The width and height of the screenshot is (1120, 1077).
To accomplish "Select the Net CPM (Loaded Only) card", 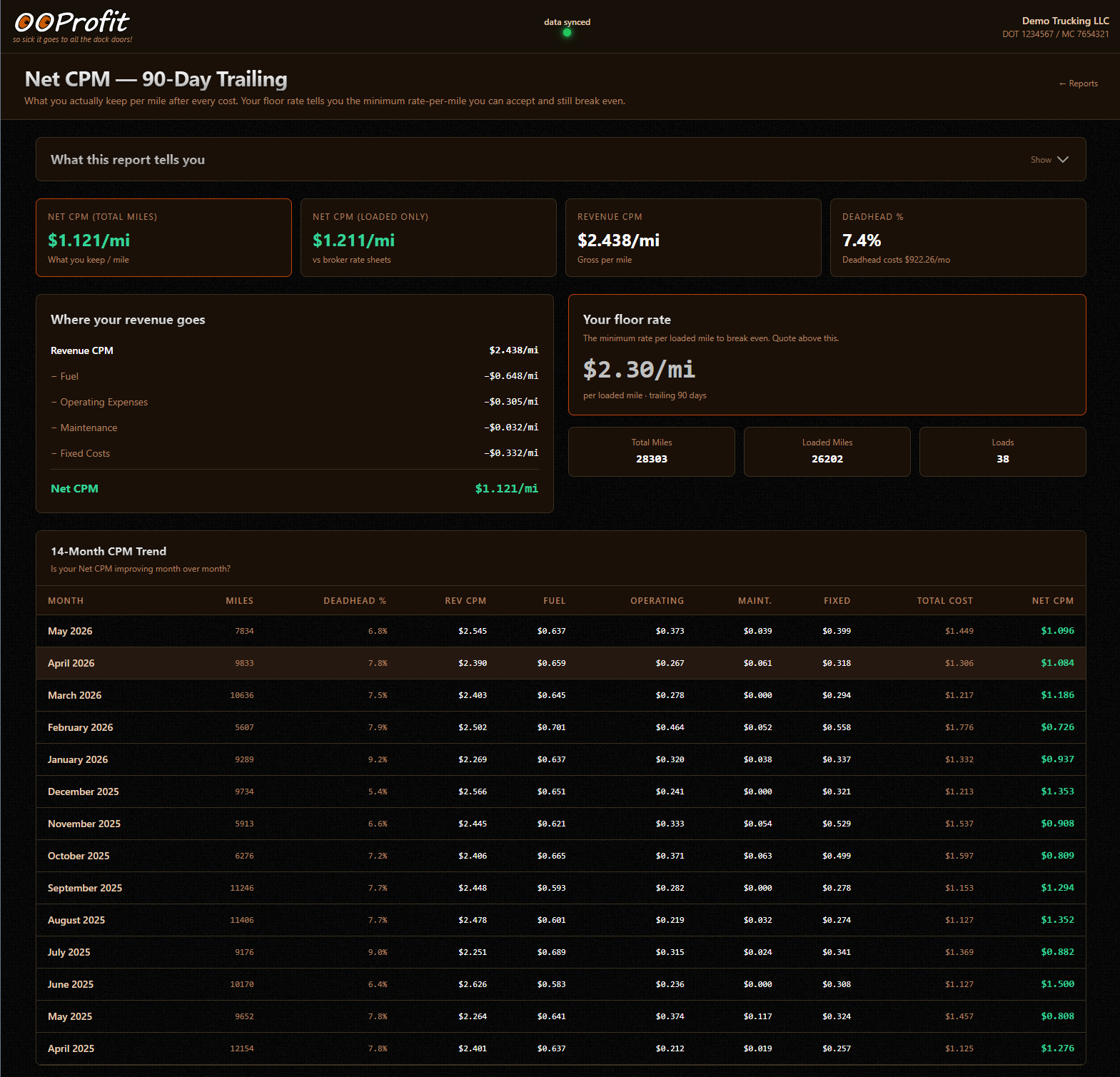I will click(x=428, y=238).
